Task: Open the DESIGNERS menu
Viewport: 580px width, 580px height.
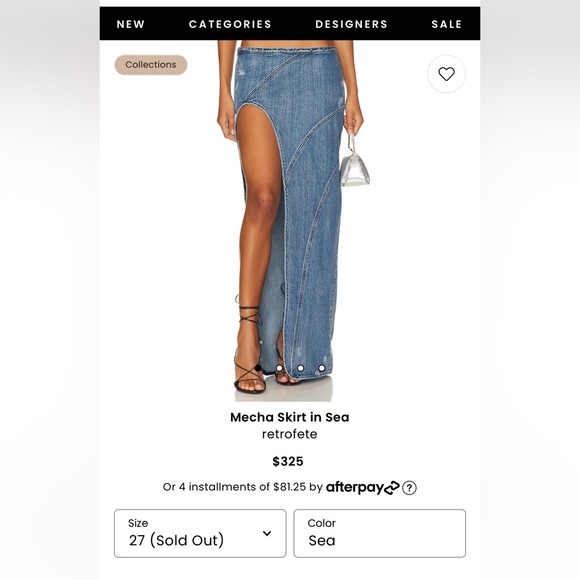Action: pyautogui.click(x=351, y=24)
